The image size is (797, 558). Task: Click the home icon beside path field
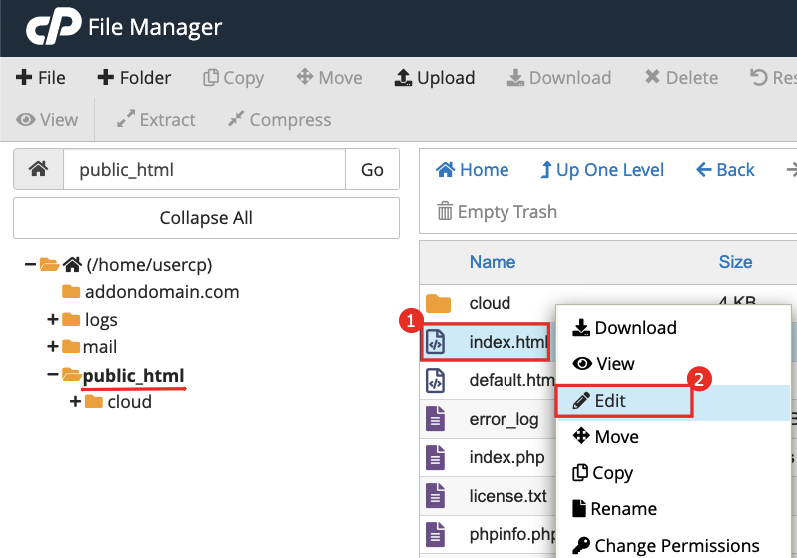[x=39, y=169]
